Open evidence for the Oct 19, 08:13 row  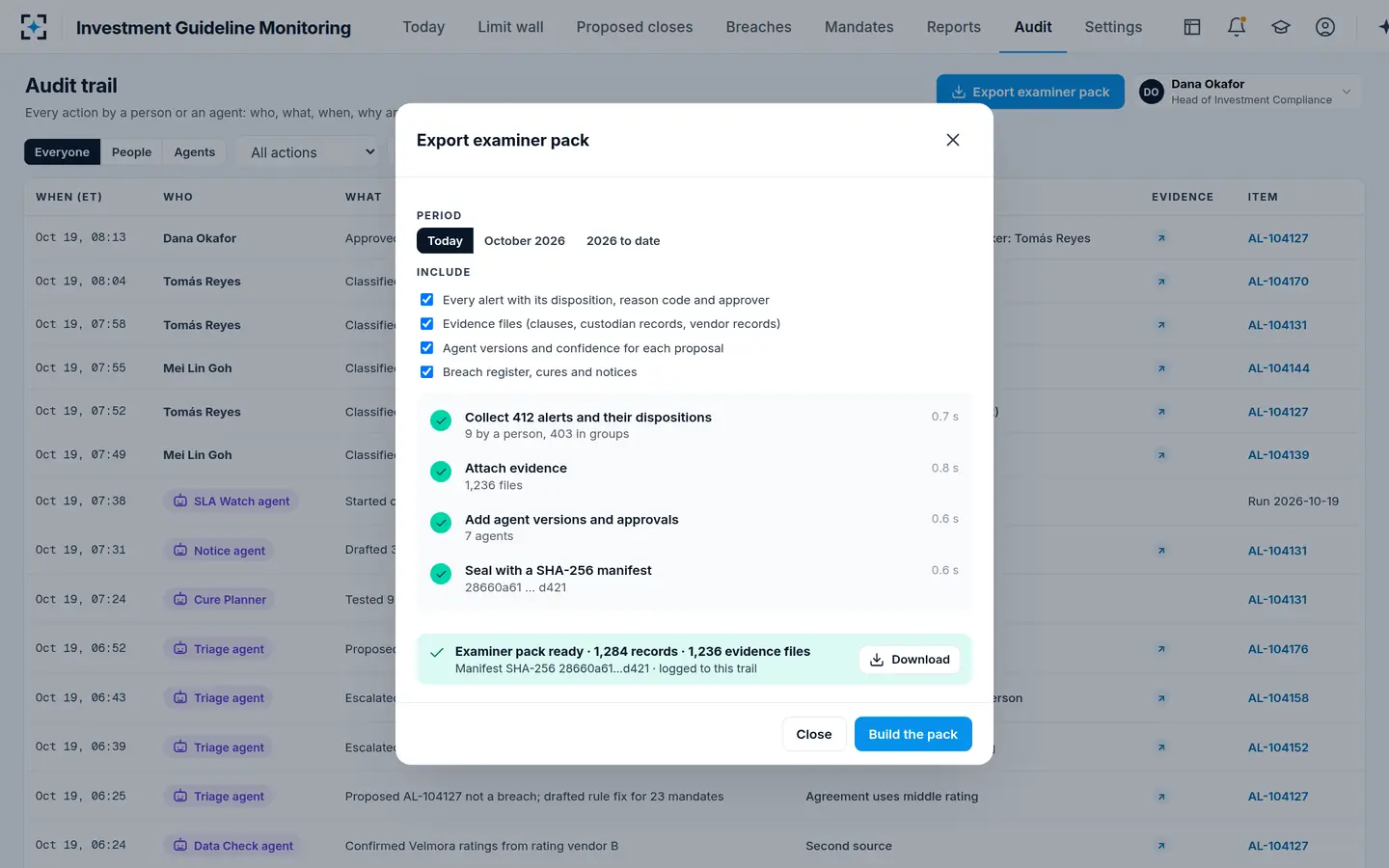coord(1161,238)
